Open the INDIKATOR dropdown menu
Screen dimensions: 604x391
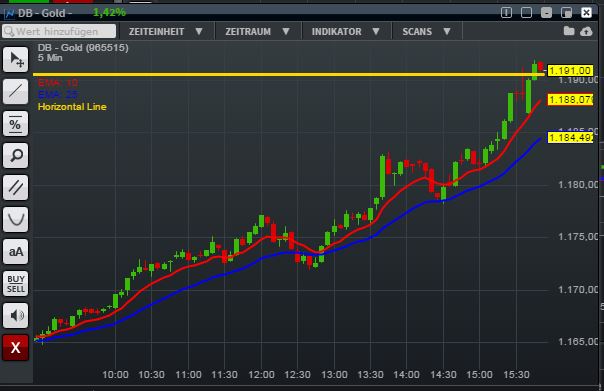[346, 32]
